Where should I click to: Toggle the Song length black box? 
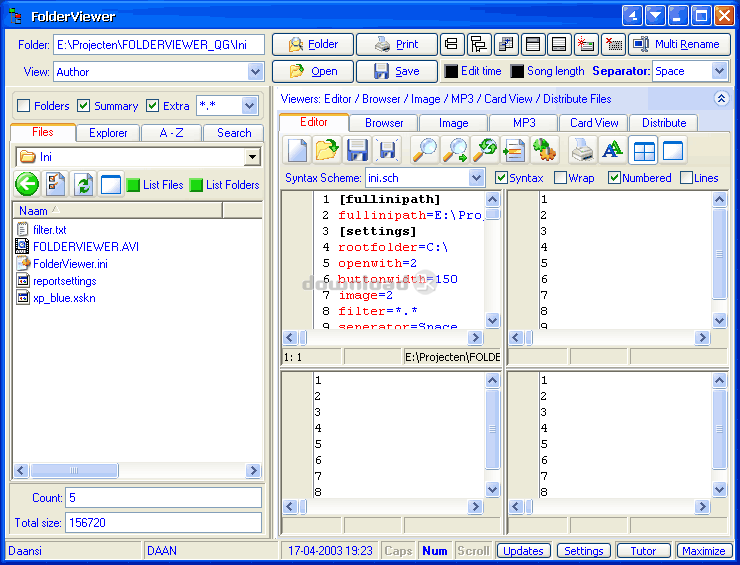[517, 71]
